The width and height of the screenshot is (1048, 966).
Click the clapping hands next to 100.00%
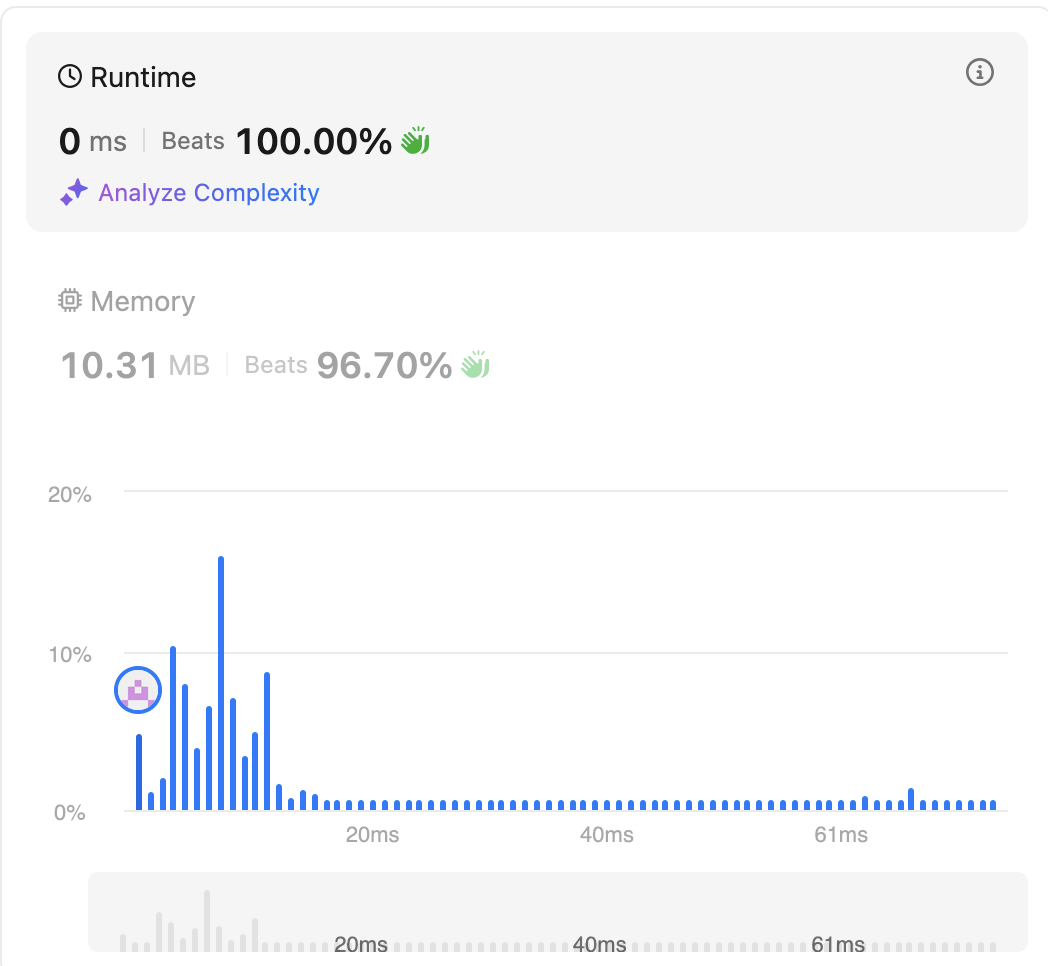click(415, 141)
